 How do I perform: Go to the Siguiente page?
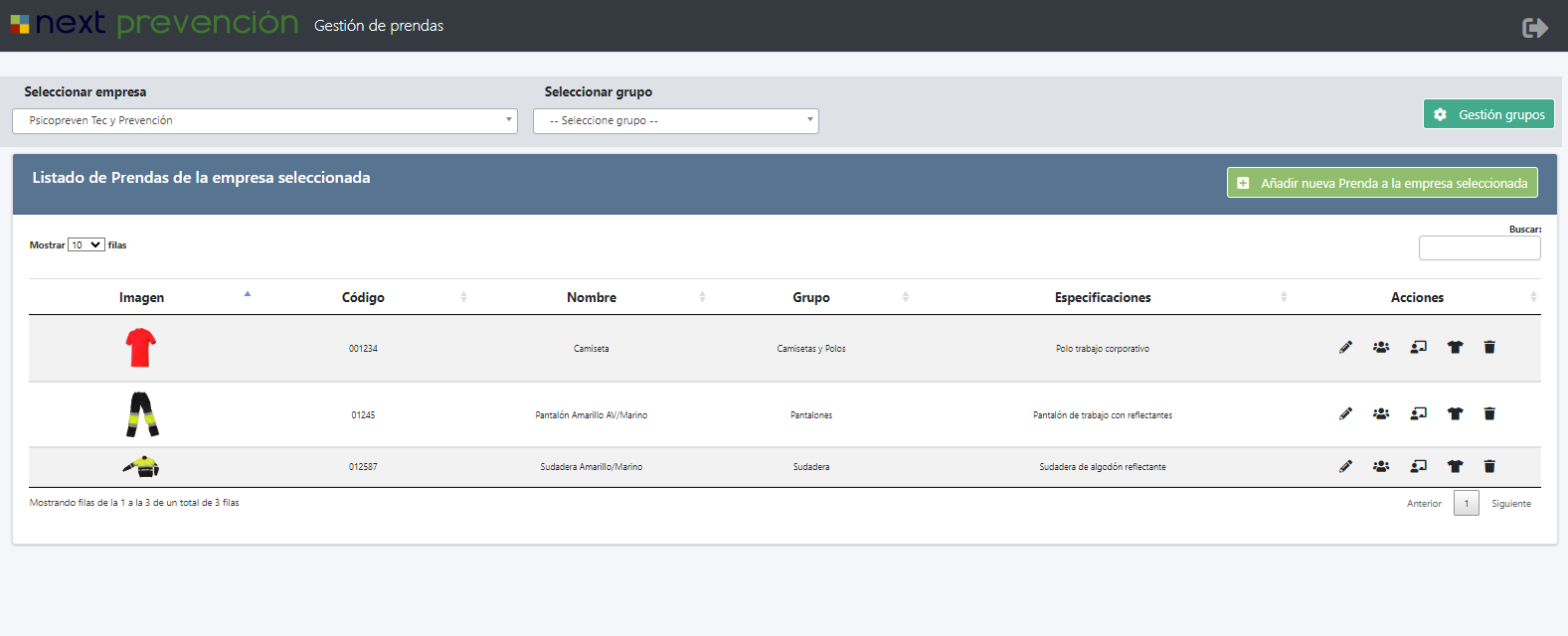(x=1511, y=504)
